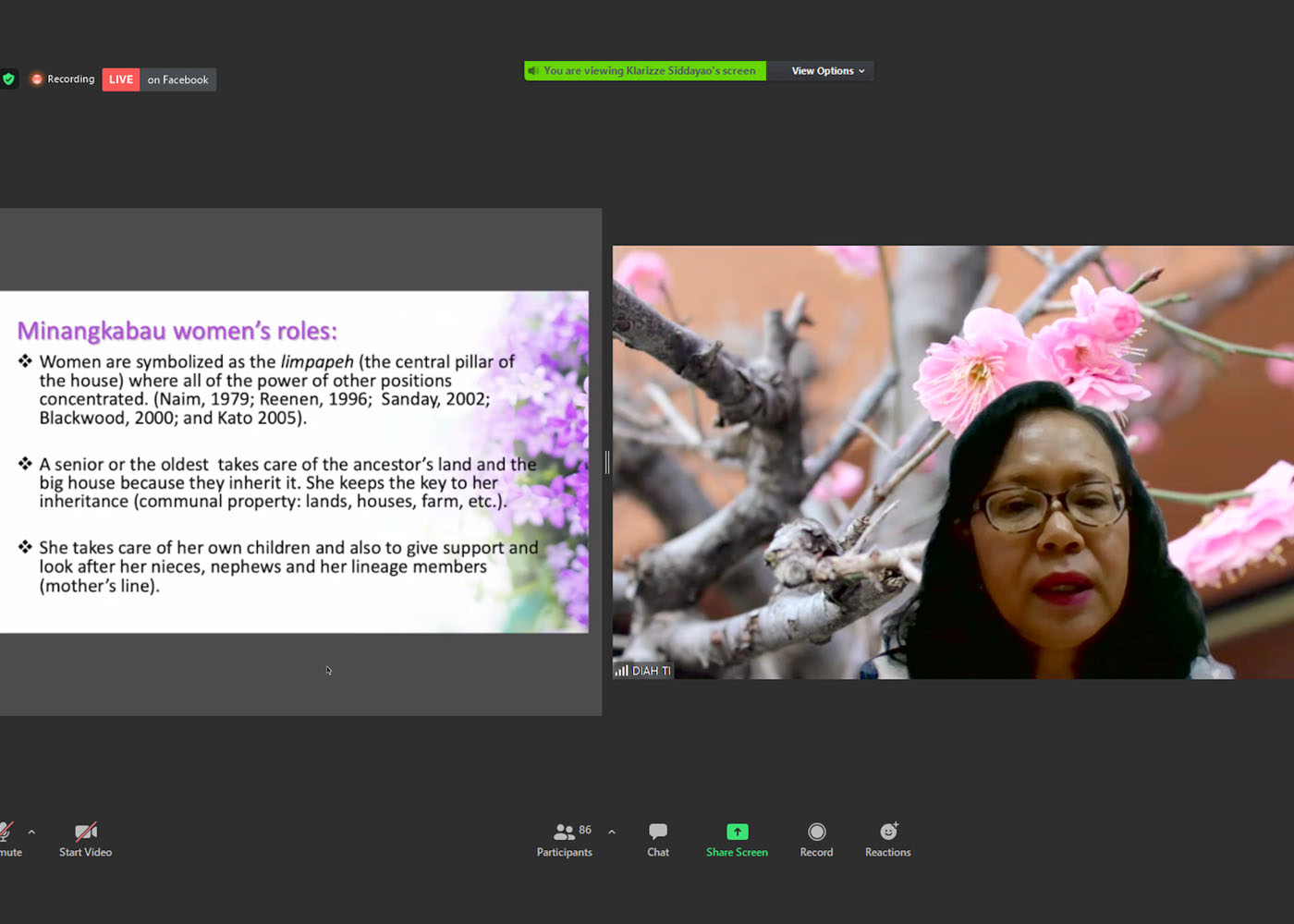Click the red LIVE badge

(121, 79)
